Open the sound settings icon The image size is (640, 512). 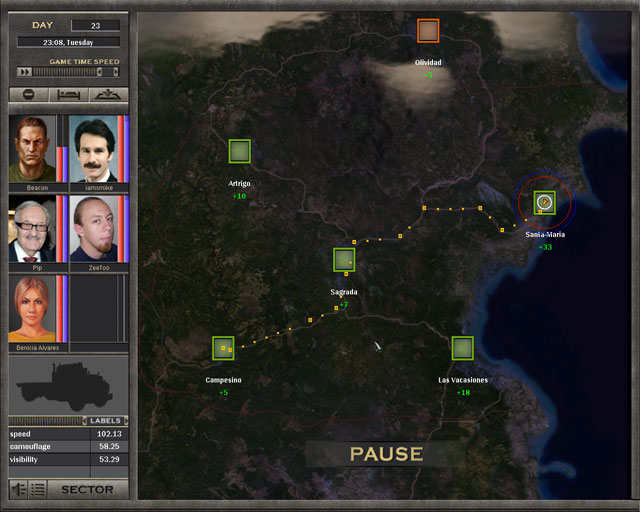pyautogui.click(x=18, y=489)
